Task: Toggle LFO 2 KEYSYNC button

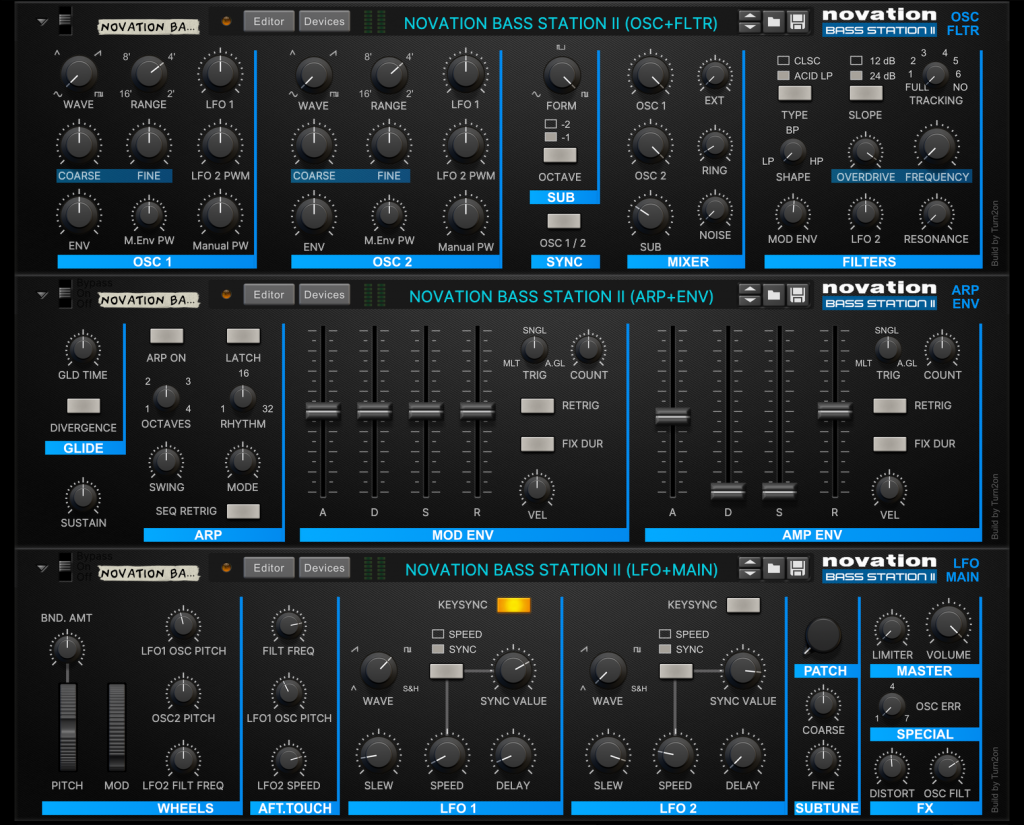Action: pos(743,605)
